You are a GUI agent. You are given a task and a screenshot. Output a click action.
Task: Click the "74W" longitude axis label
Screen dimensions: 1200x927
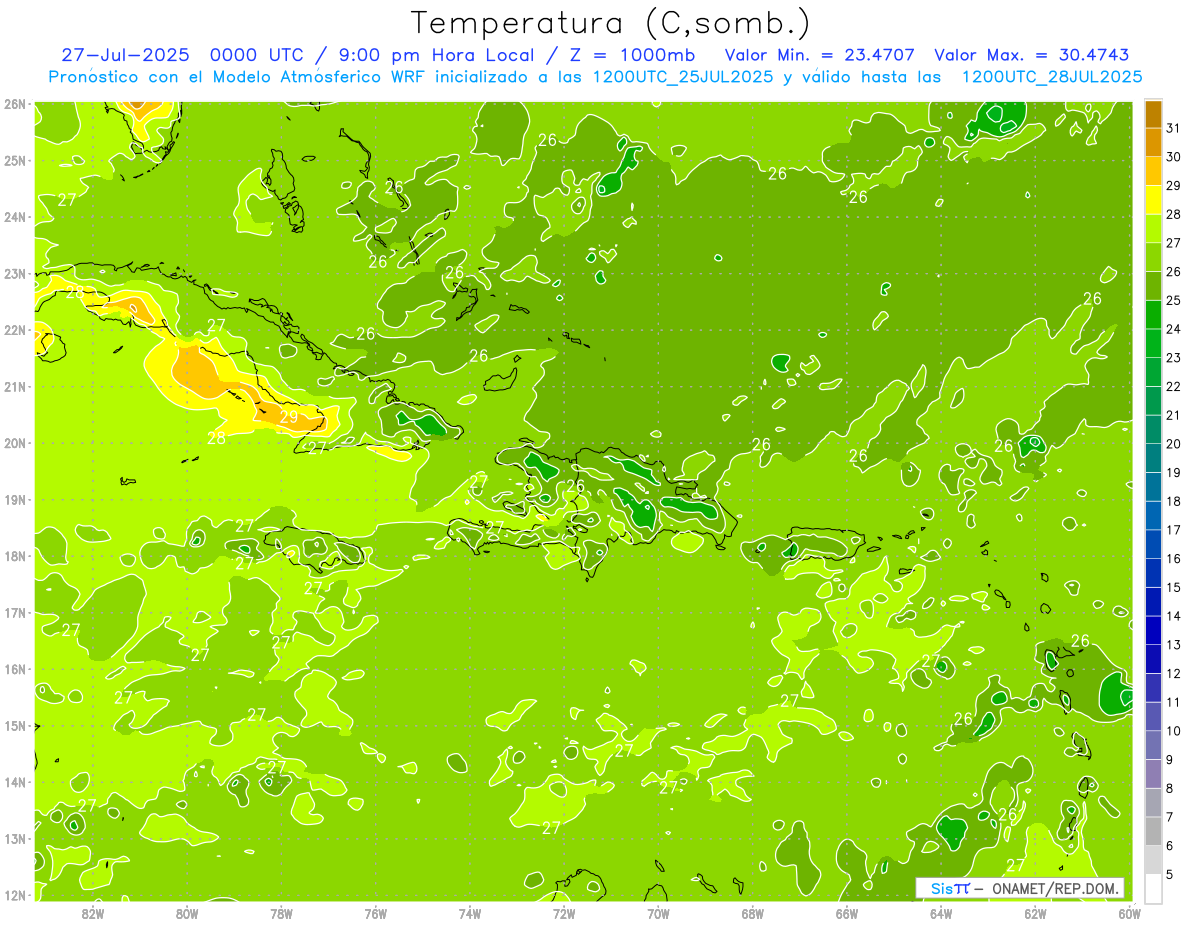[x=470, y=912]
